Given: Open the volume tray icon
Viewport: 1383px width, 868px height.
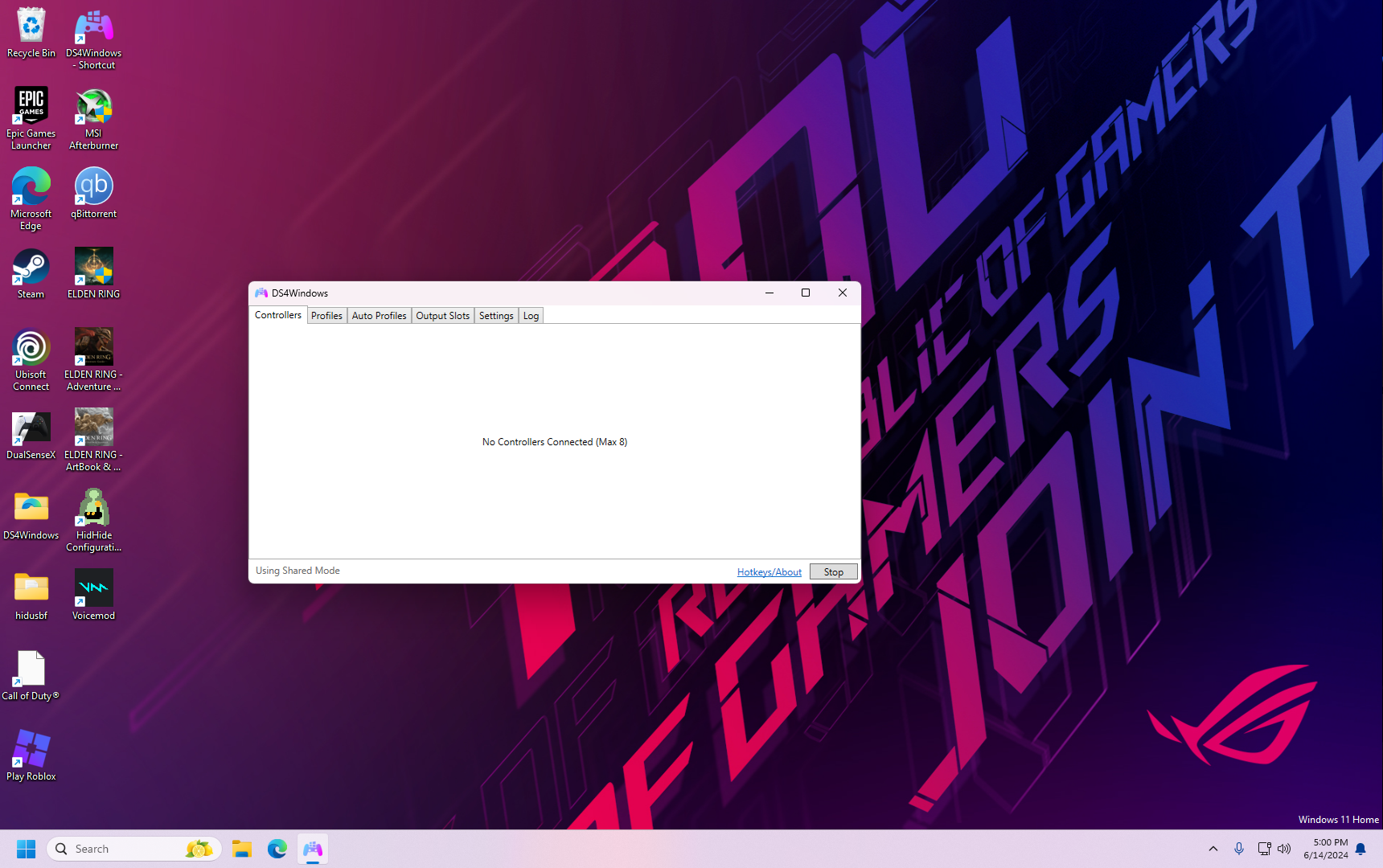Looking at the screenshot, I should pyautogui.click(x=1284, y=849).
